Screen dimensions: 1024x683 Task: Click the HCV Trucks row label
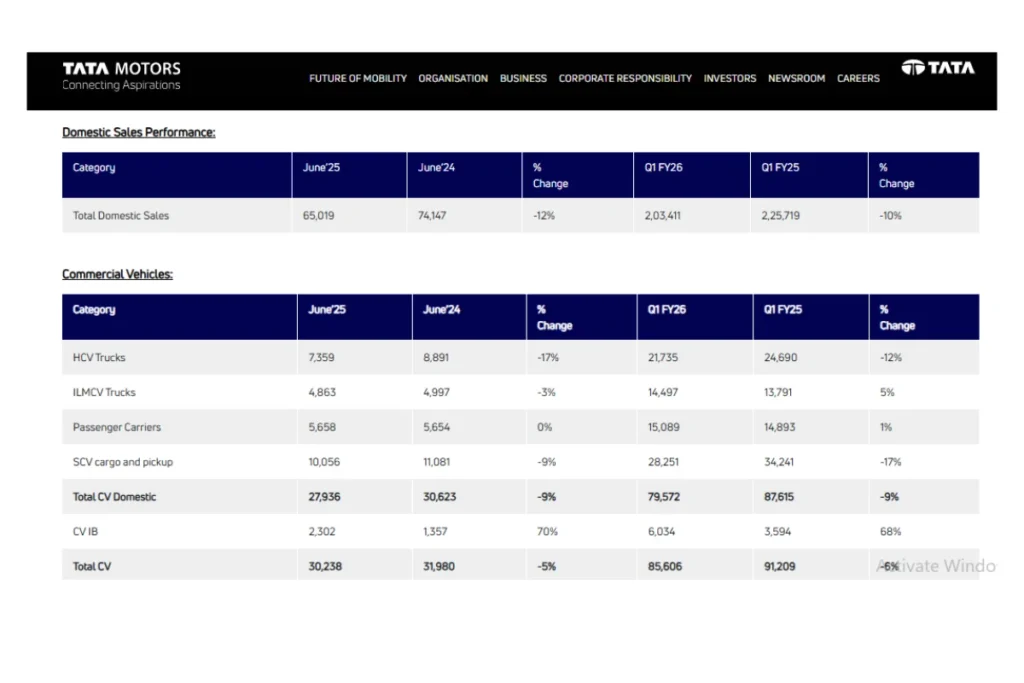coord(99,358)
